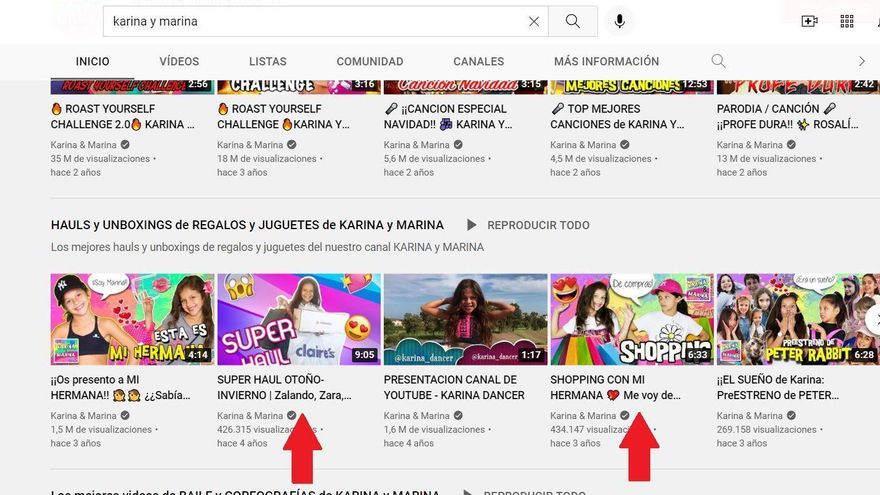Click verified badge under Mi Hermana video

[x=125, y=416]
